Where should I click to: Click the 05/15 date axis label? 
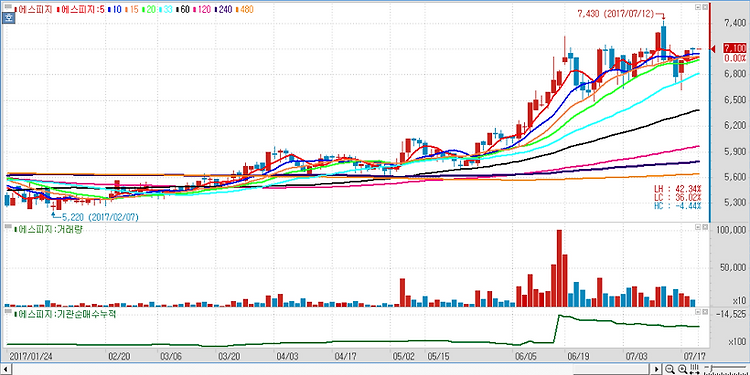click(x=440, y=357)
